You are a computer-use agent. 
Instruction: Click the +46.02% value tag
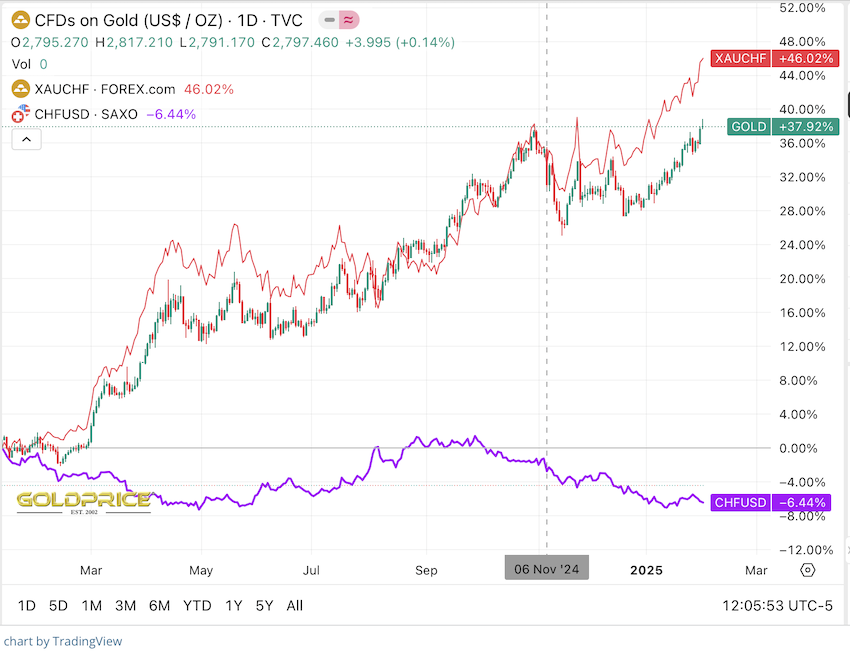[x=806, y=58]
